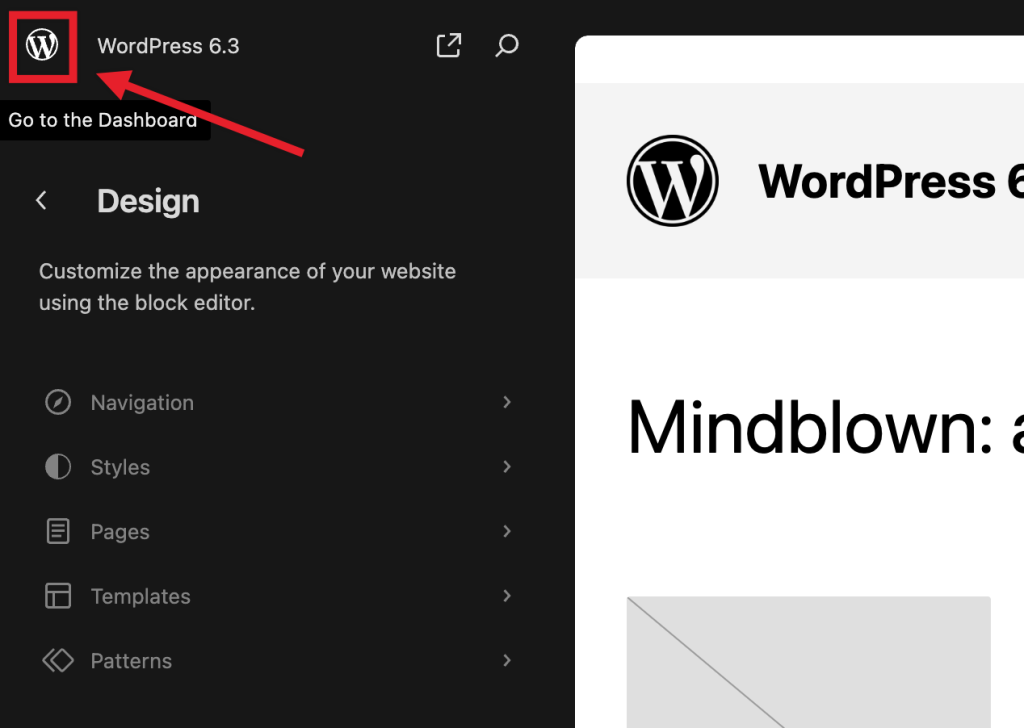The height and width of the screenshot is (728, 1024).
Task: Select the Templates layout icon
Action: point(57,595)
